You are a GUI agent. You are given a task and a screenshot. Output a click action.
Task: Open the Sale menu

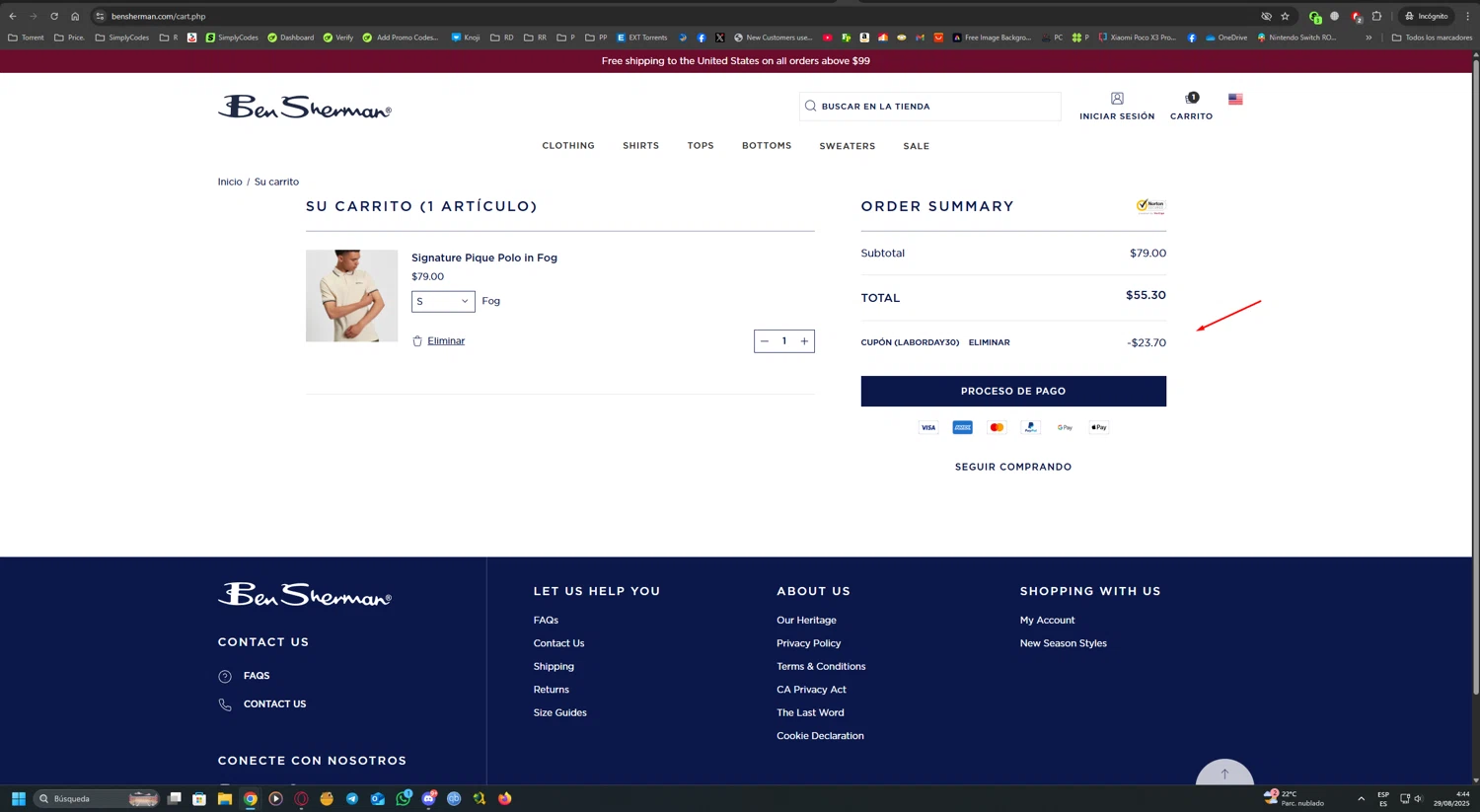[917, 146]
